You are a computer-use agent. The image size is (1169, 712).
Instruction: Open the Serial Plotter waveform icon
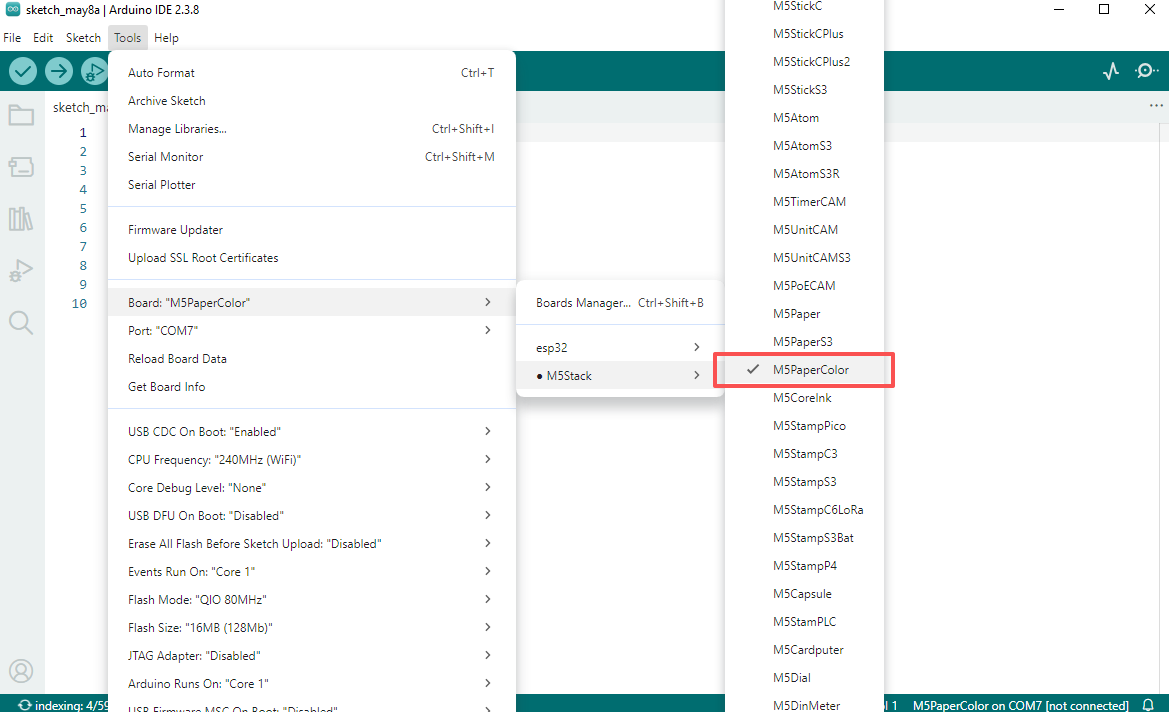tap(1111, 72)
